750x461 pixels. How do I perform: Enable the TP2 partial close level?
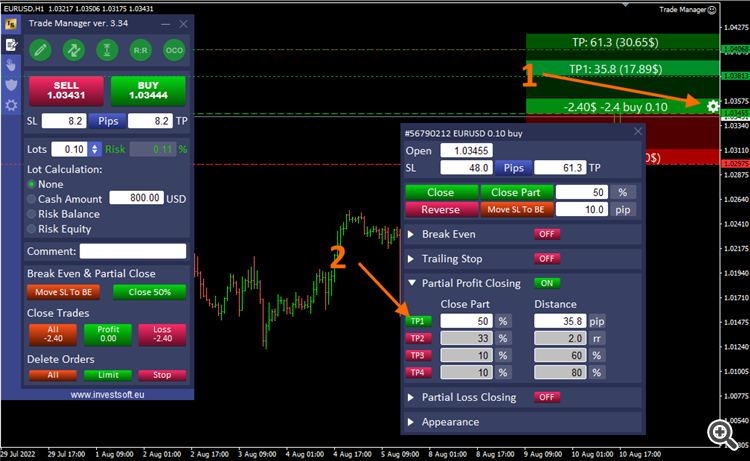418,338
